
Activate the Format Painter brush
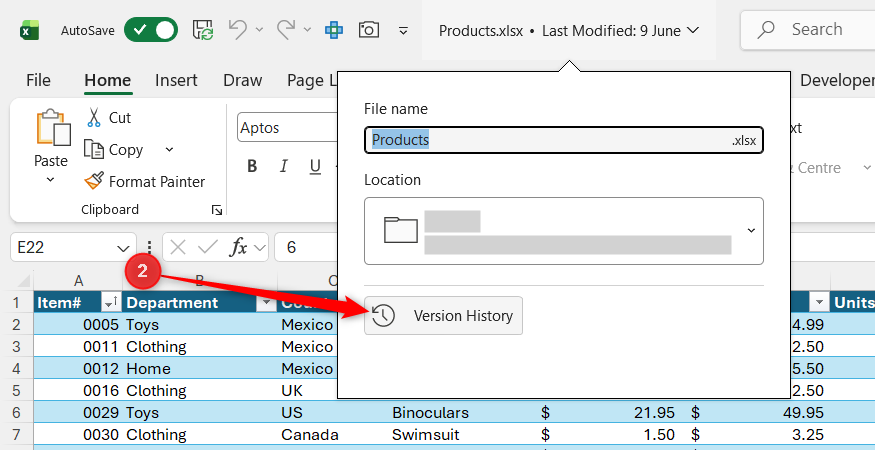coord(145,181)
